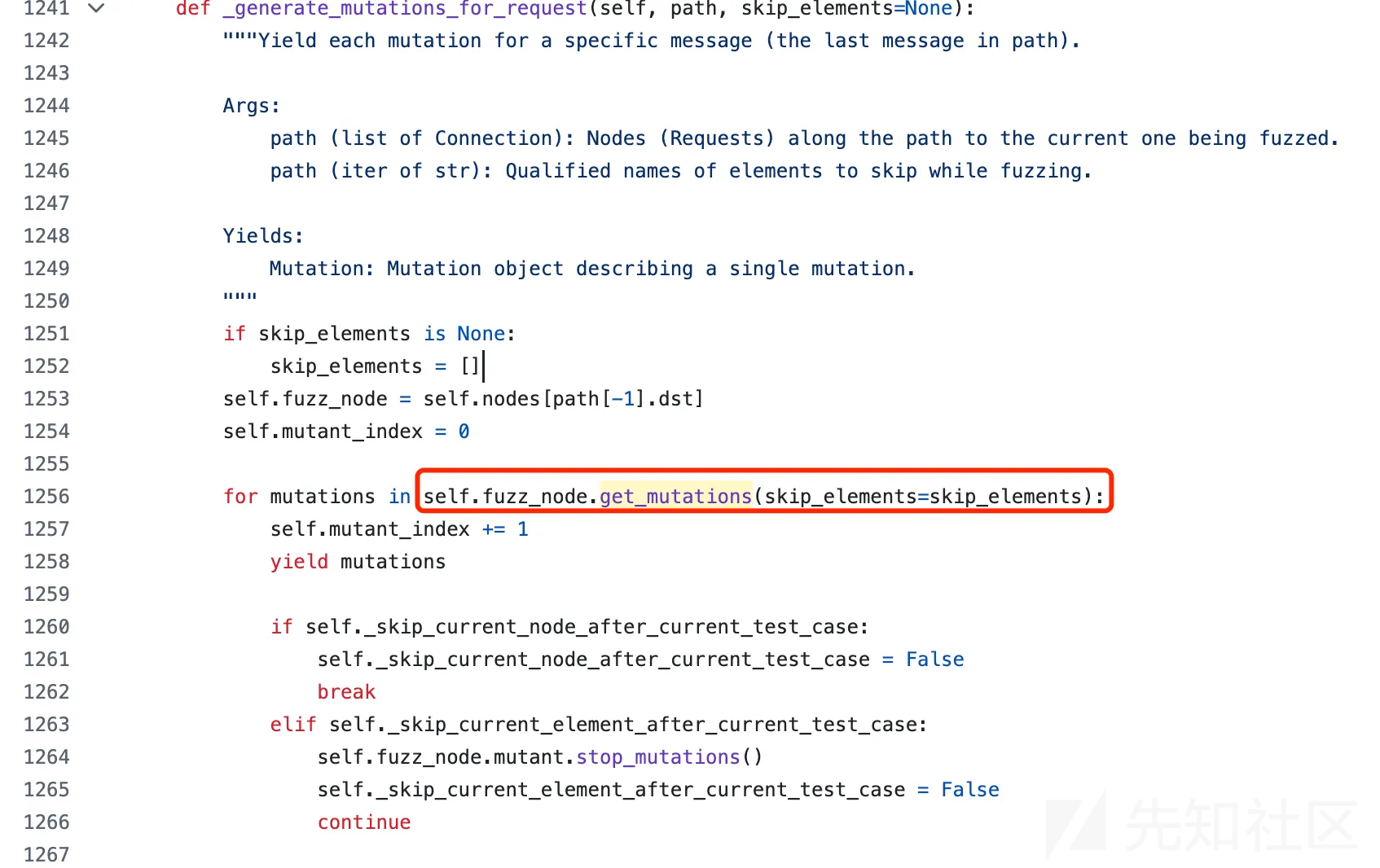Click the _generate_mutations_for_request function name
Screen dimensions: 1380x868
coord(405,9)
